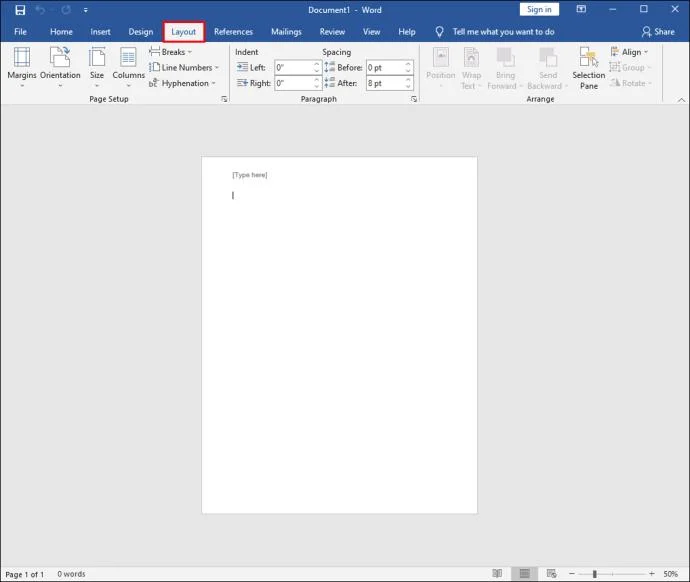
Task: Open the Group dropdown
Action: point(629,67)
